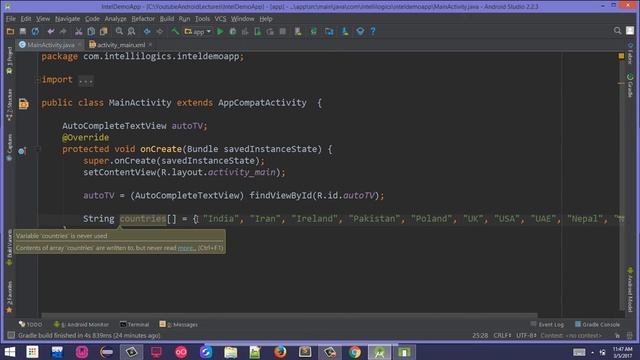Open the Windows Start menu
Screen dimensions: 640x360
(10, 352)
